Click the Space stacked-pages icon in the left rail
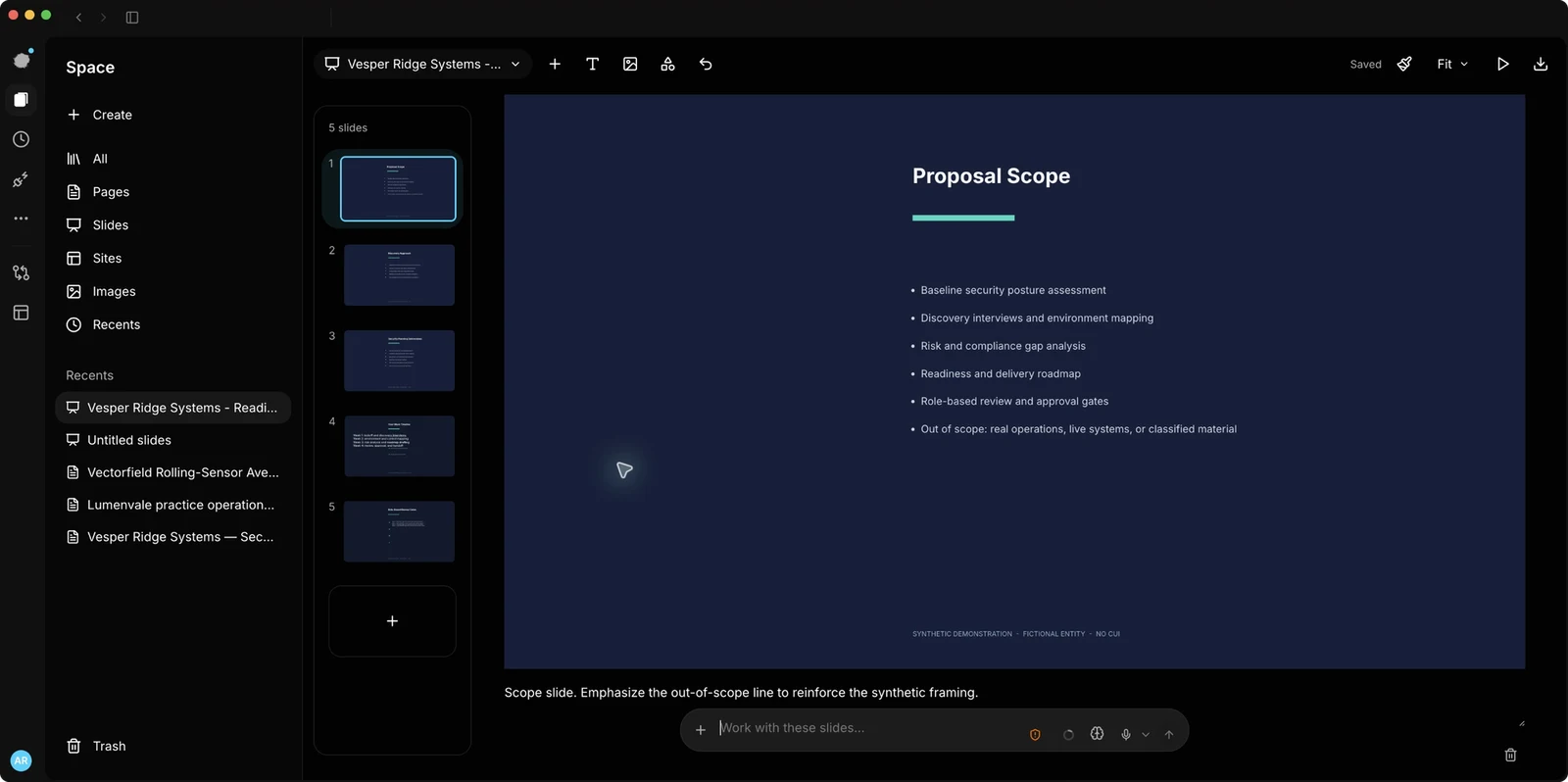 (21, 99)
